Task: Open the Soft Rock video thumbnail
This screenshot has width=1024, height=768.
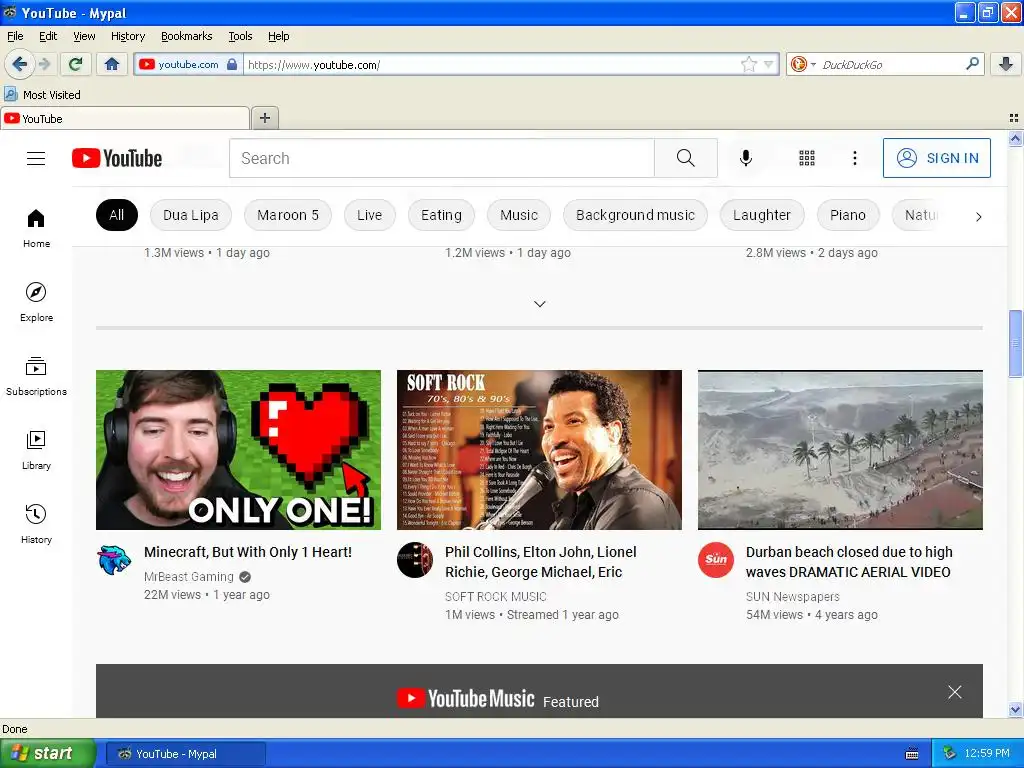Action: click(x=539, y=450)
